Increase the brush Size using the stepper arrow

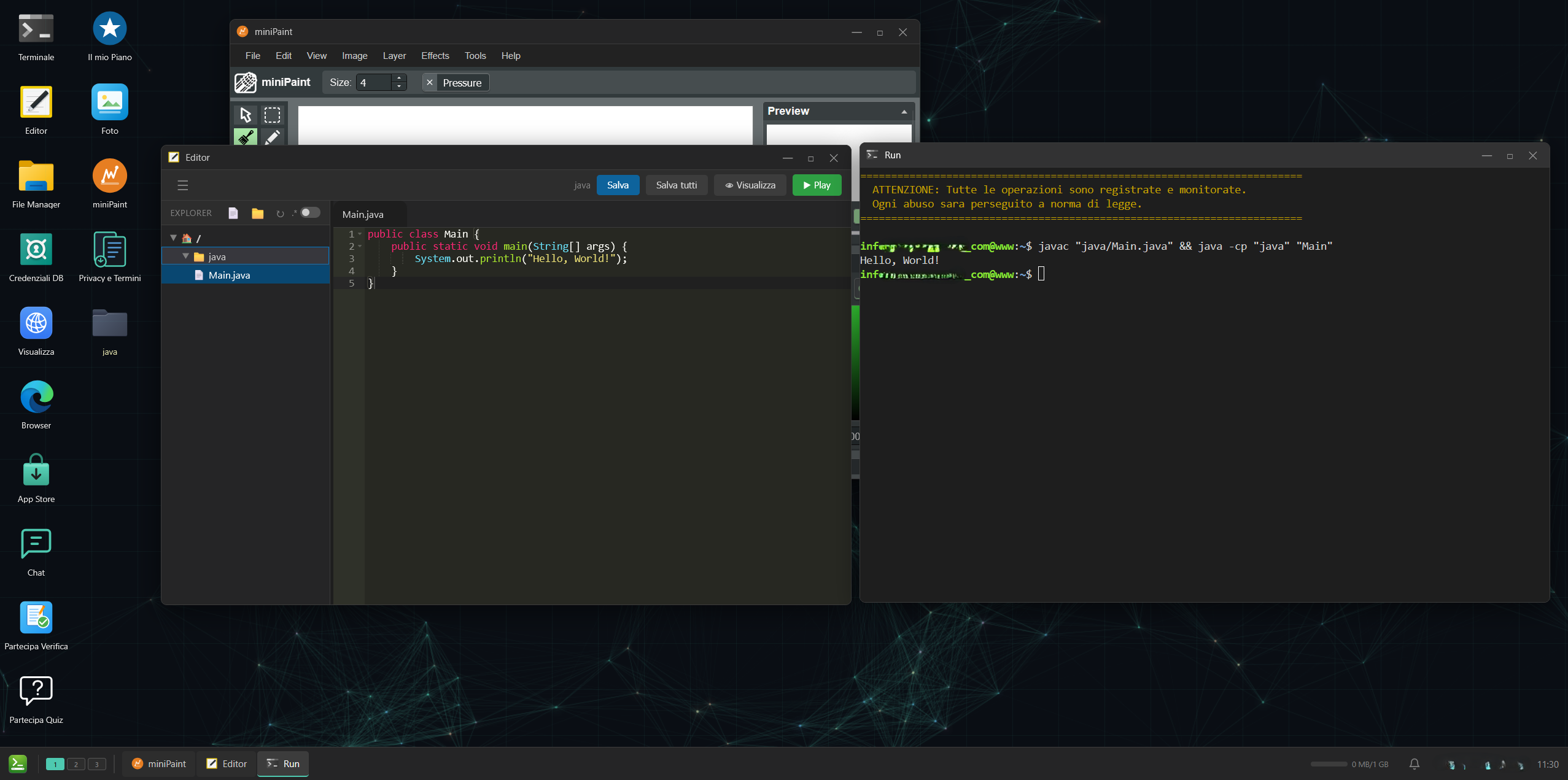point(399,79)
